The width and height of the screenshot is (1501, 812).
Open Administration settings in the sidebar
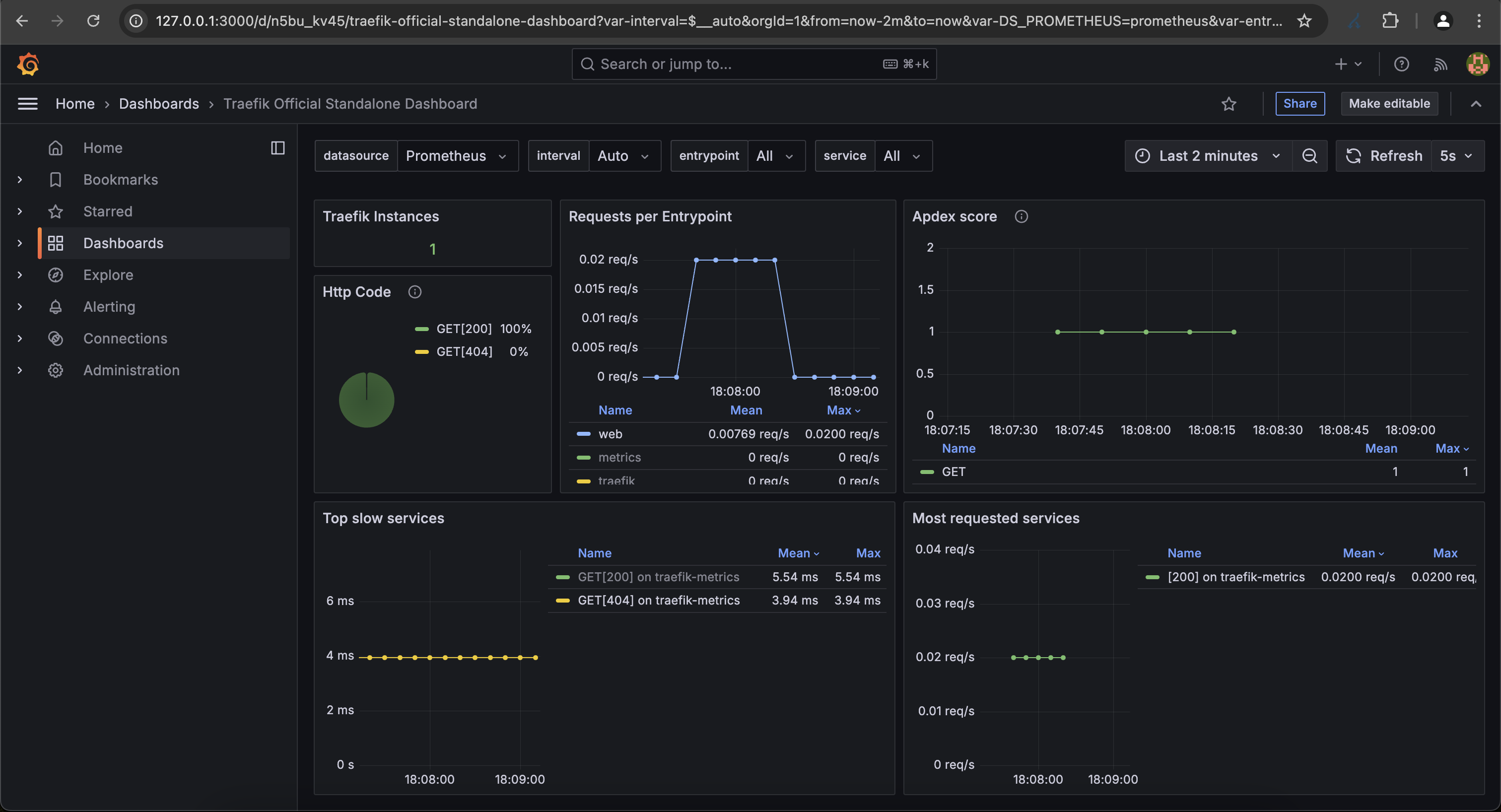click(x=131, y=370)
